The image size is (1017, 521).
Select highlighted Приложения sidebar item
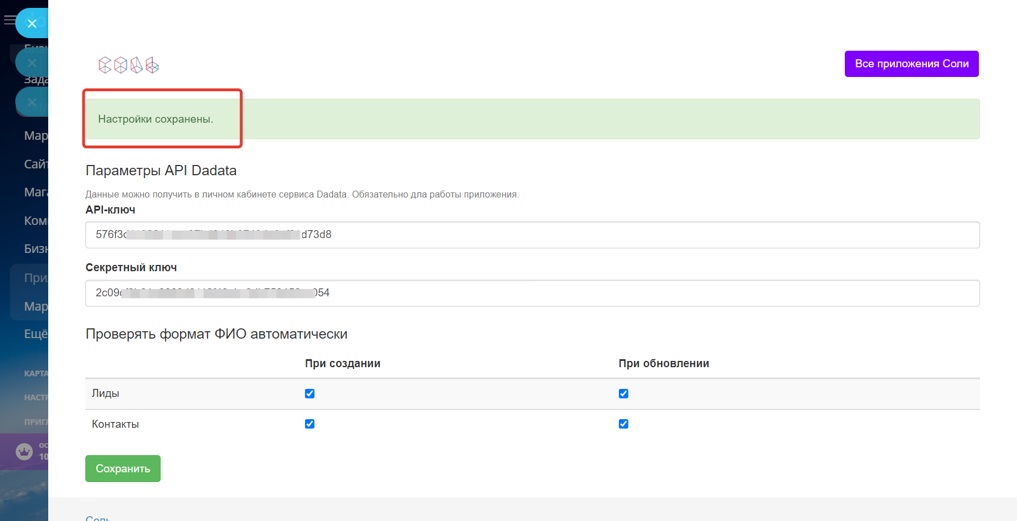point(36,278)
